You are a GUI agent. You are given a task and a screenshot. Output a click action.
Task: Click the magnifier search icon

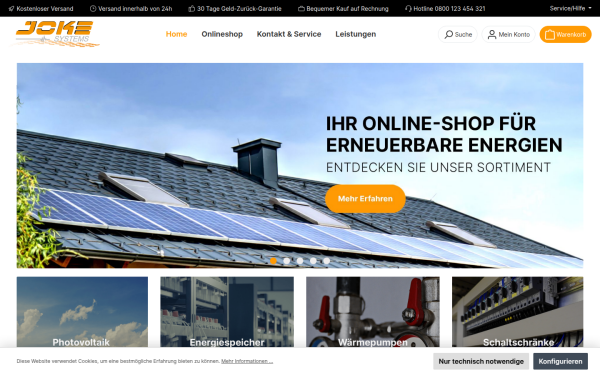448,34
